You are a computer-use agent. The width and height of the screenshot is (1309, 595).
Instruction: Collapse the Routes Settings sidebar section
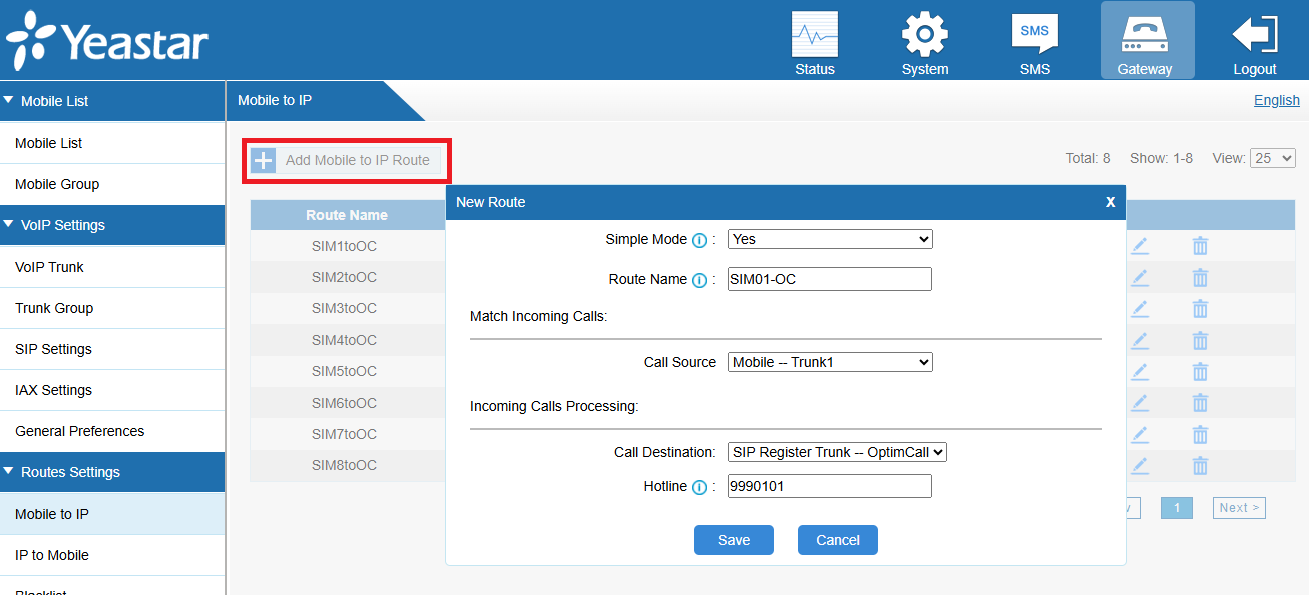[x=112, y=472]
